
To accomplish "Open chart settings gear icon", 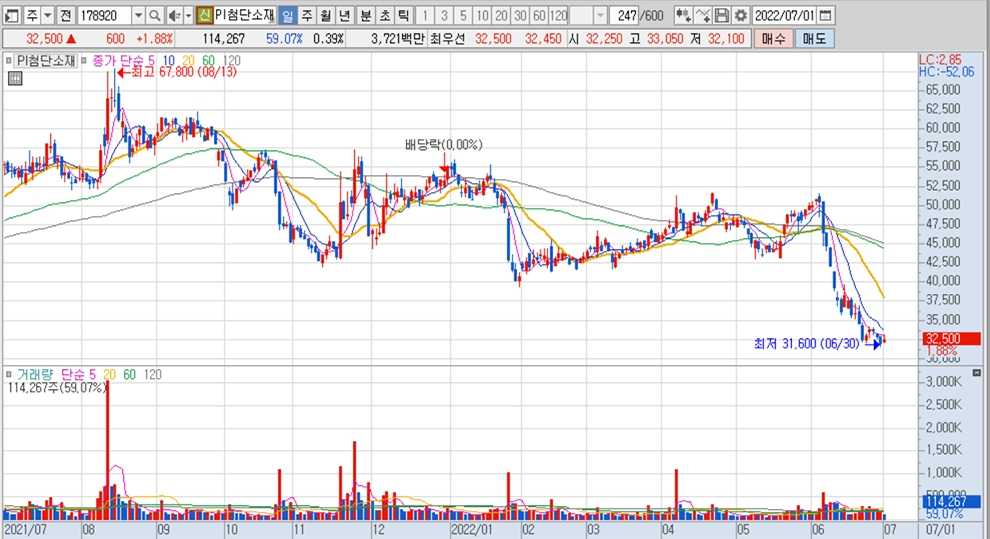I will click(741, 15).
